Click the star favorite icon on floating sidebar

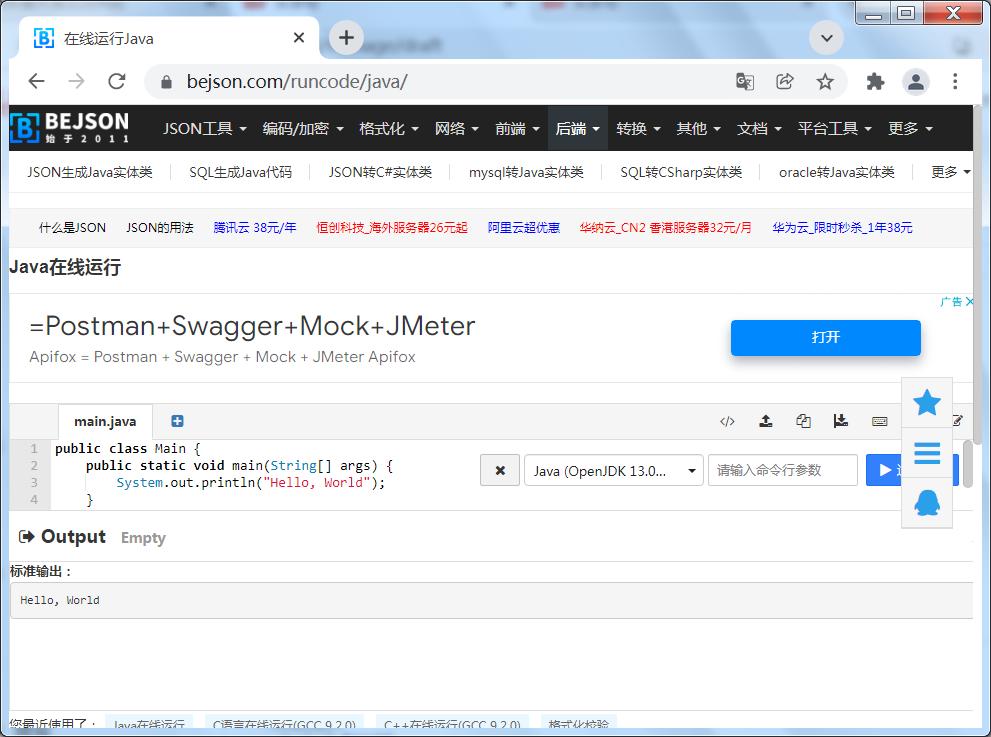click(x=927, y=403)
